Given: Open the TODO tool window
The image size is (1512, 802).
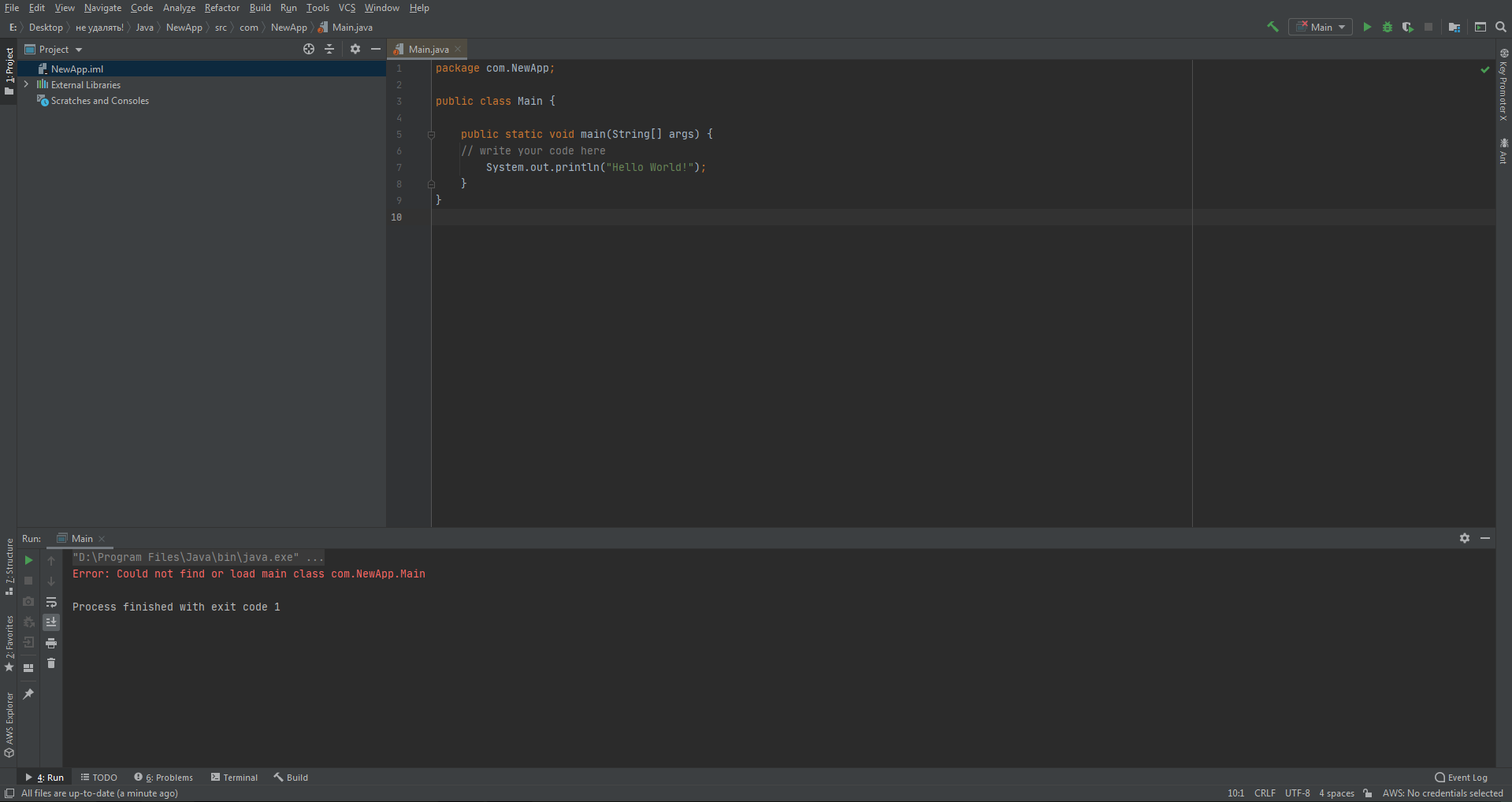Looking at the screenshot, I should pos(98,778).
